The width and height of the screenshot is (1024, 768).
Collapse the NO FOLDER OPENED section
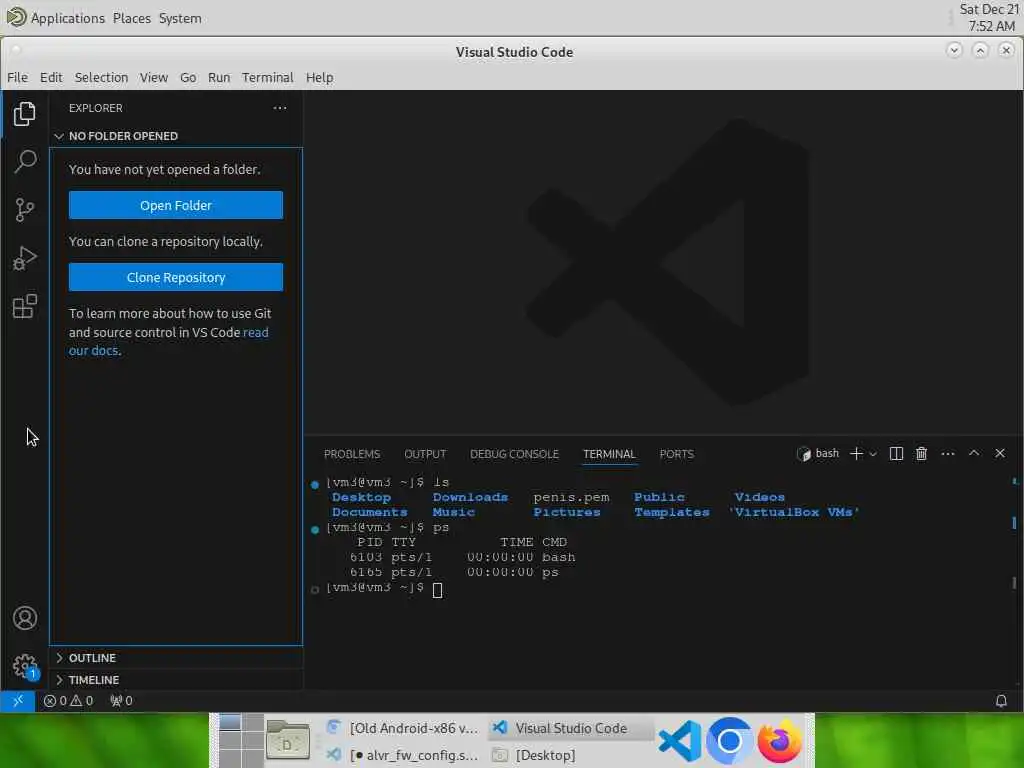pos(123,136)
